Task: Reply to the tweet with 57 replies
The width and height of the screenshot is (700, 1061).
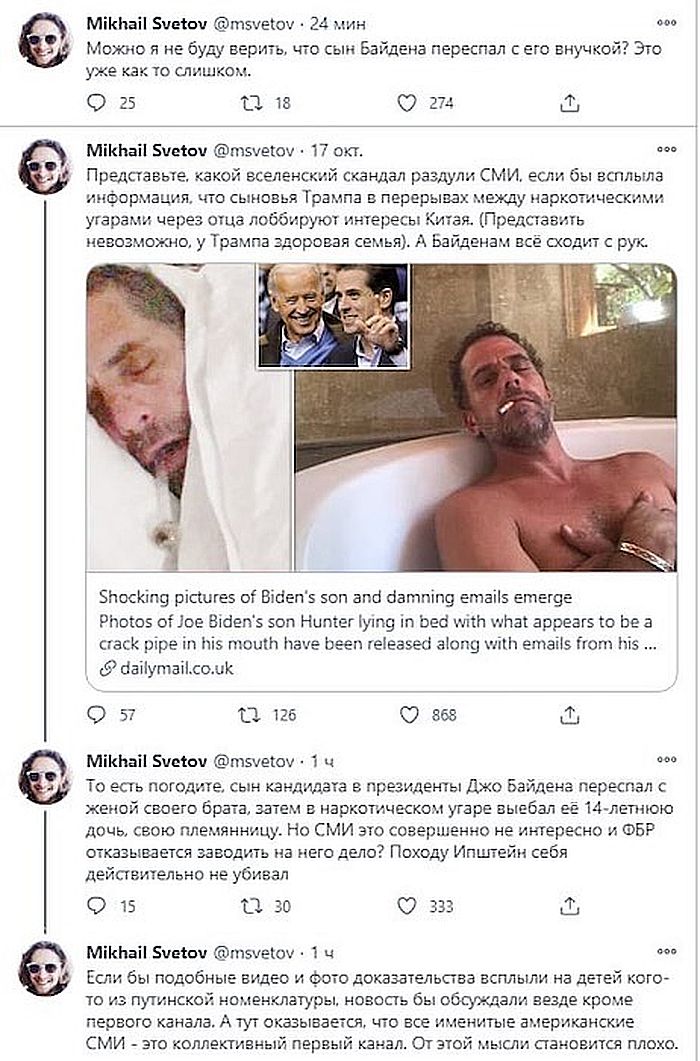Action: tap(97, 714)
